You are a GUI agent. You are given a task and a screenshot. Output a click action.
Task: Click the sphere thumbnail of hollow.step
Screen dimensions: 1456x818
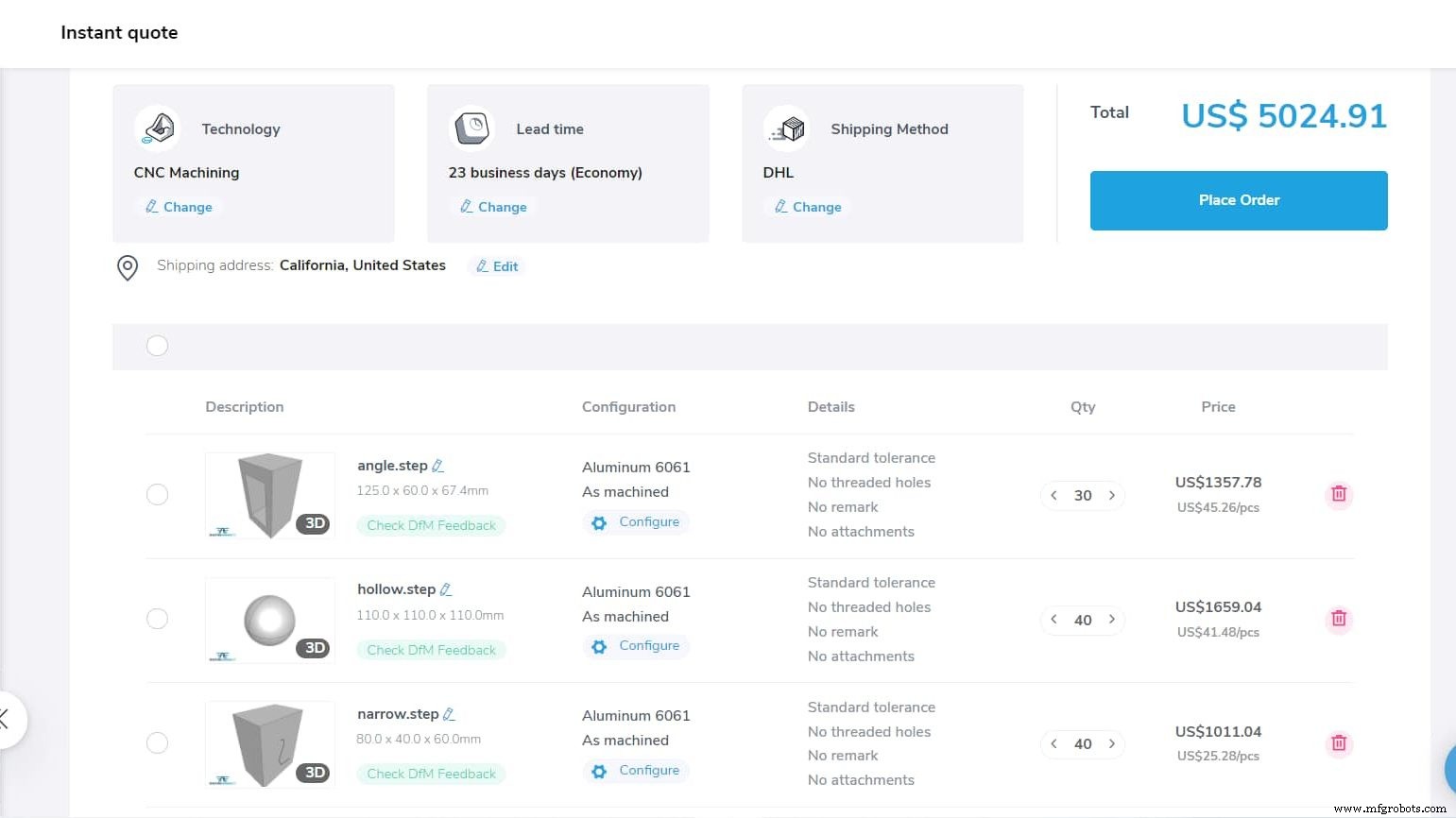coord(270,620)
